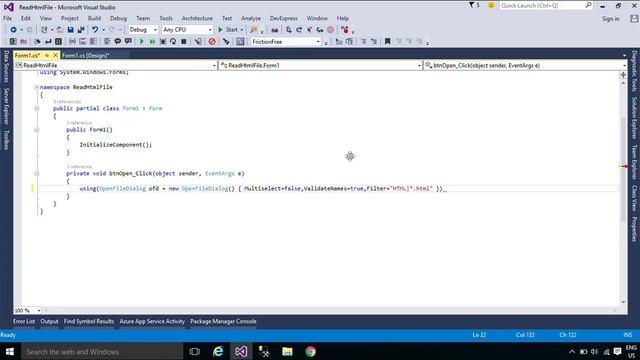Click the Undo arrow icon

(x=95, y=30)
